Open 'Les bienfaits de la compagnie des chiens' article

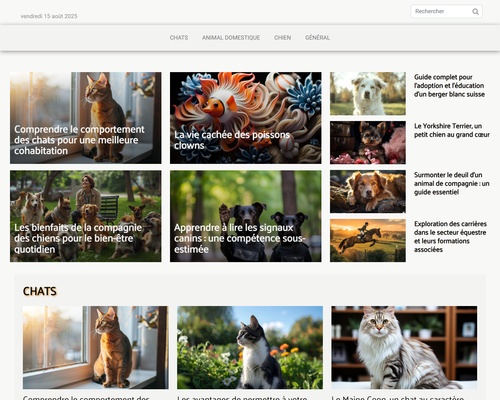86,216
